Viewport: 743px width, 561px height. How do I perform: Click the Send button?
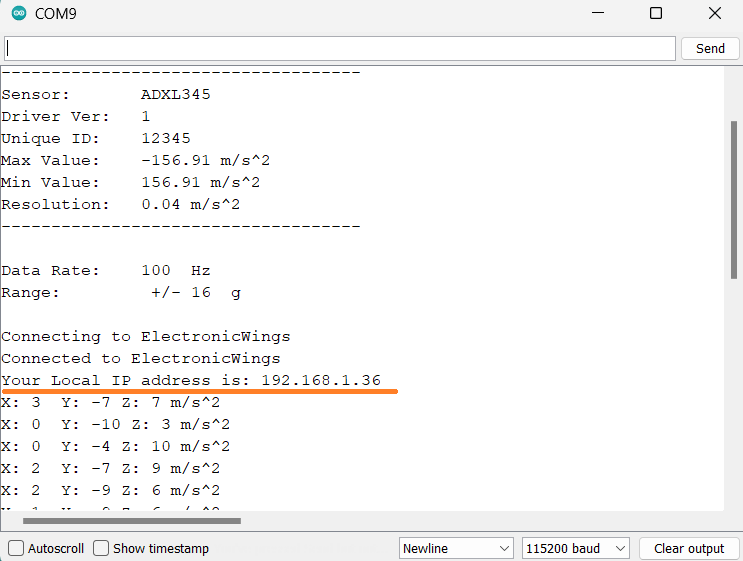[x=710, y=49]
